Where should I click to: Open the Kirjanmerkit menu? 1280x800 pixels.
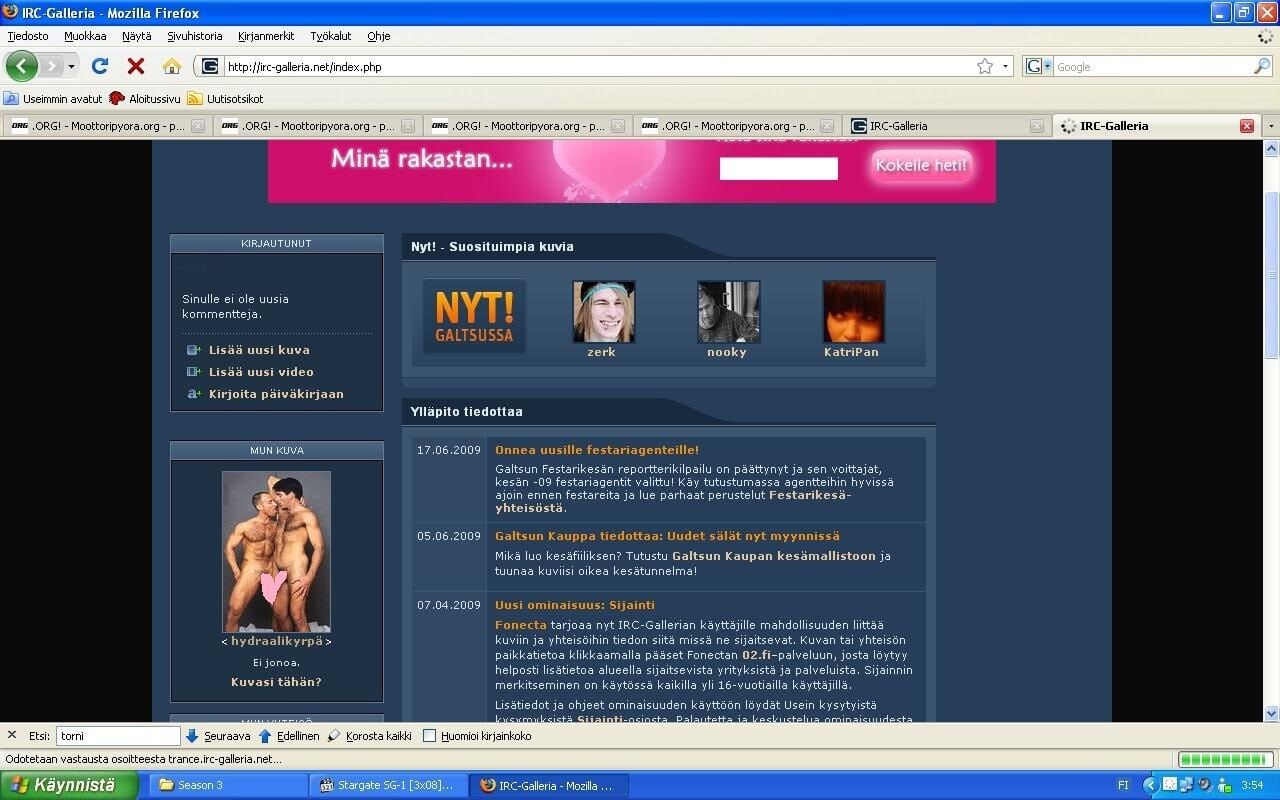(x=266, y=36)
